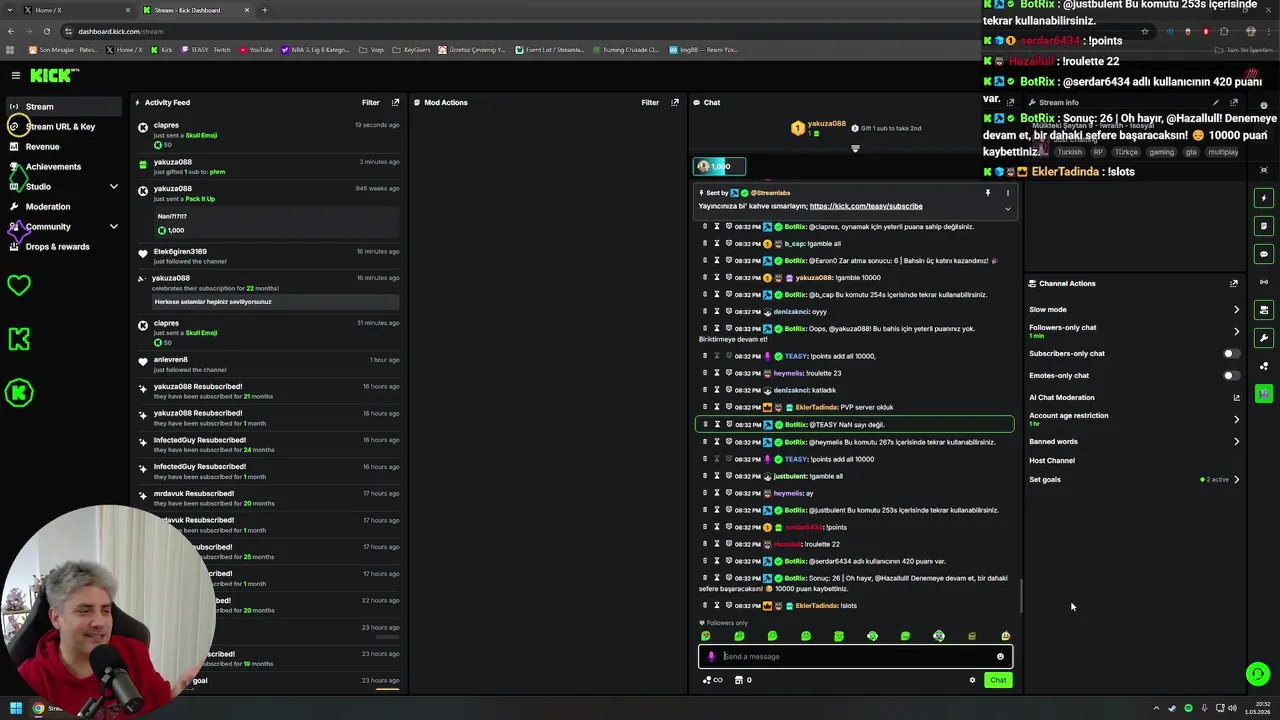Pop out the Channel Actions panel
Screen dimensions: 1280x720
pyautogui.click(x=1234, y=283)
